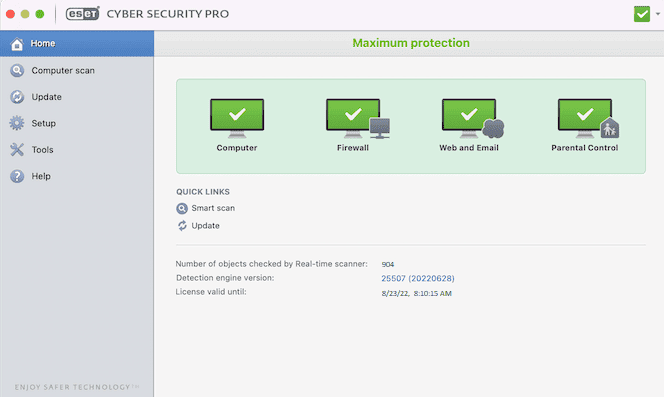The height and width of the screenshot is (397, 664).
Task: Click the green protection status checkmark at top right
Action: pyautogui.click(x=642, y=14)
